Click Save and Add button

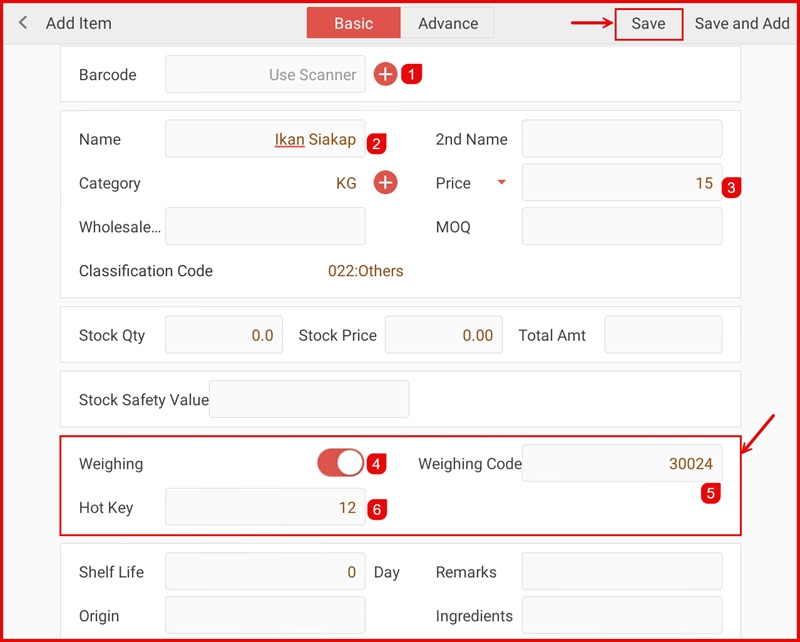click(x=742, y=24)
